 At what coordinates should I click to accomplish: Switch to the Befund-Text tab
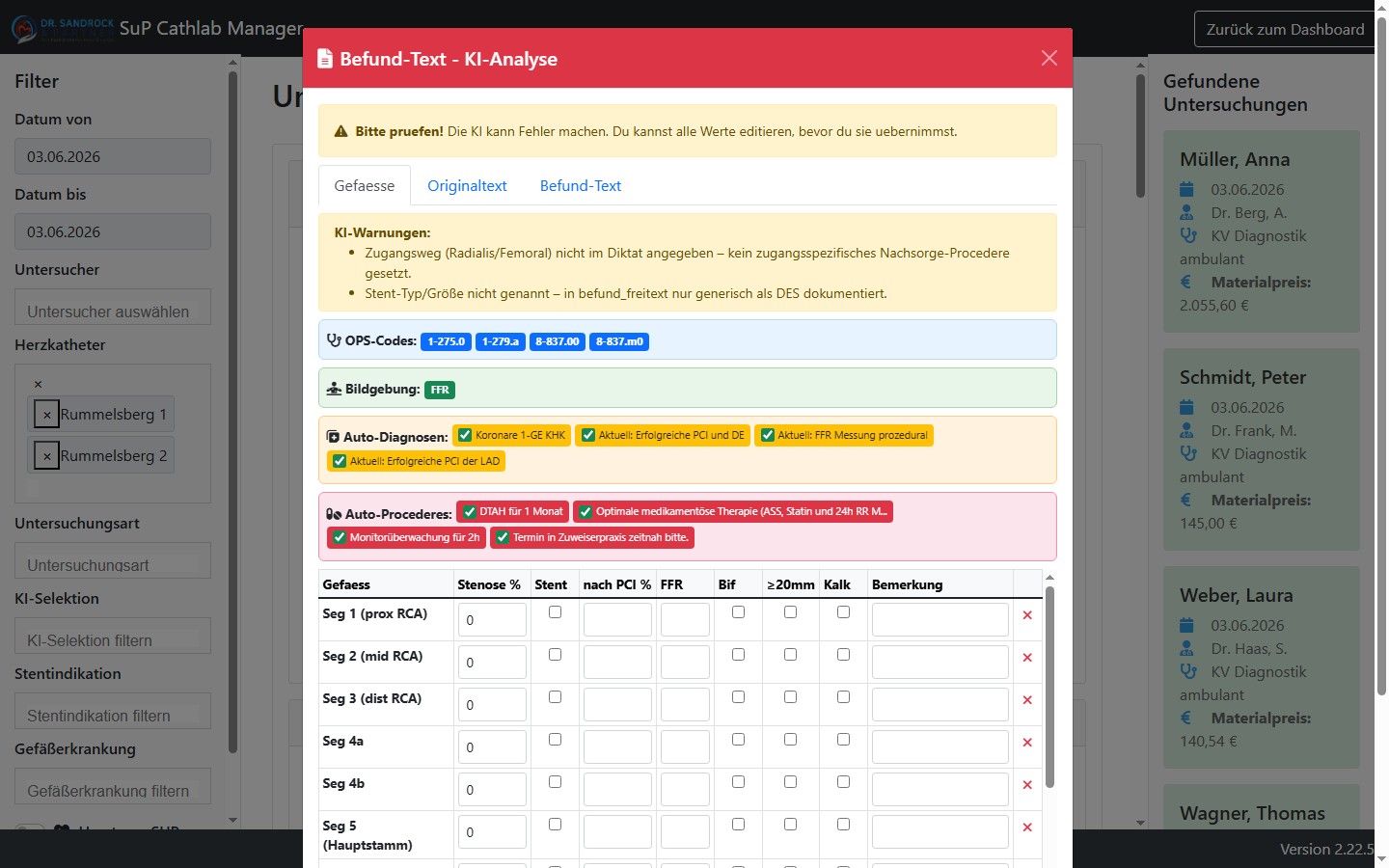pyautogui.click(x=581, y=185)
